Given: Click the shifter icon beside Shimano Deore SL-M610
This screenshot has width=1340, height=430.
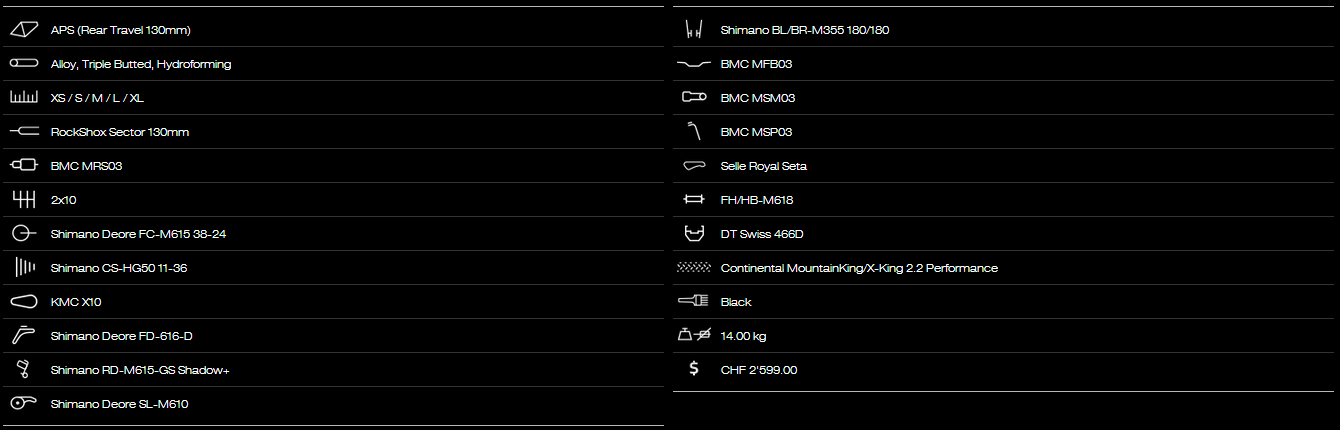Looking at the screenshot, I should 23,404.
